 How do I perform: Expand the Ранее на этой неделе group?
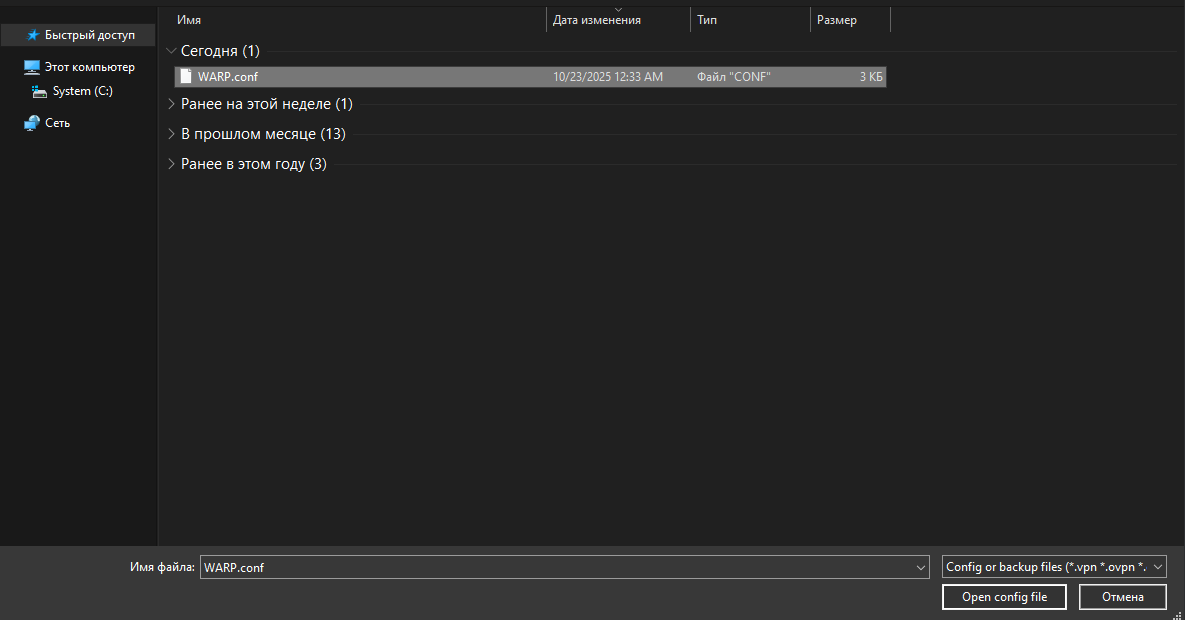[x=171, y=103]
